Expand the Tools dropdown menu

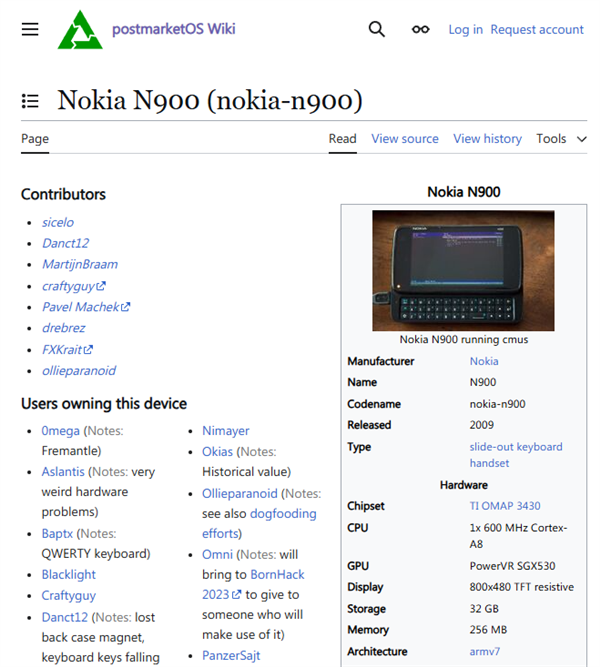pos(561,139)
